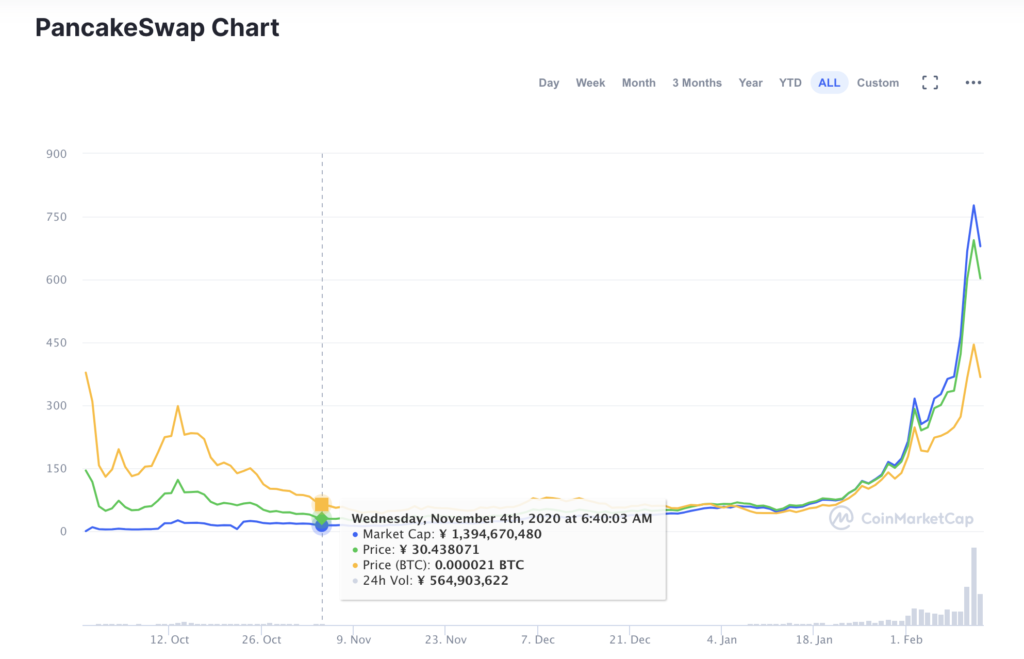
Task: Click the '21. Dec' axis label
Action: pos(630,639)
